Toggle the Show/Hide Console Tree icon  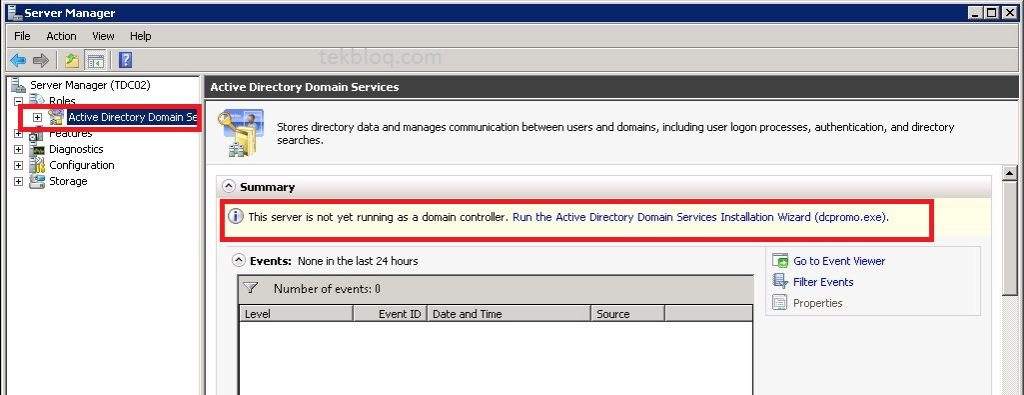coord(96,61)
